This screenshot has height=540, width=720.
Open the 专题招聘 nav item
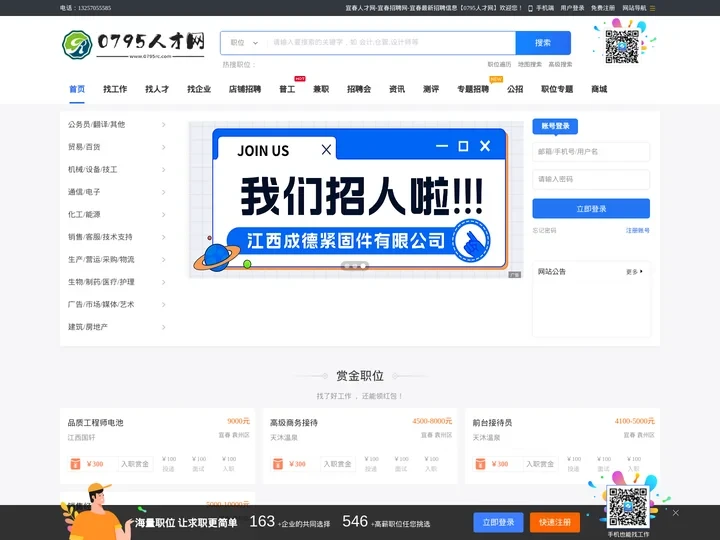coord(473,89)
